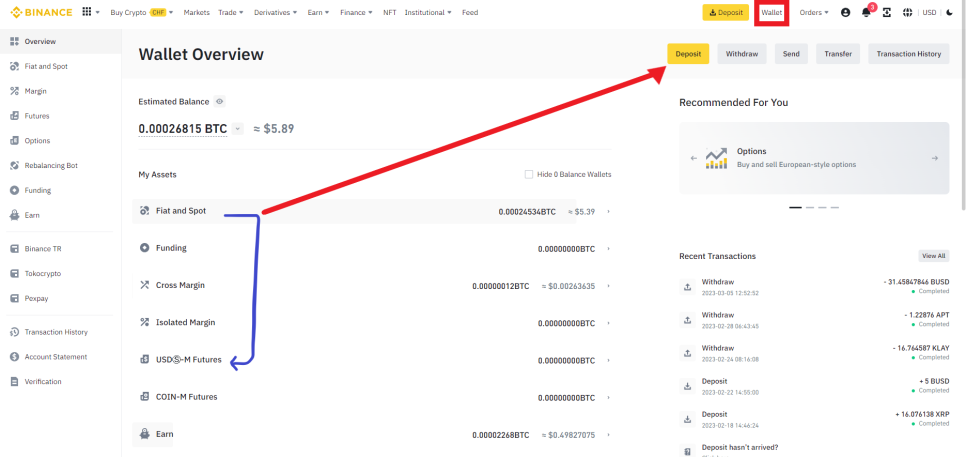Open the profile account icon
The width and height of the screenshot is (966, 457).
pyautogui.click(x=845, y=12)
